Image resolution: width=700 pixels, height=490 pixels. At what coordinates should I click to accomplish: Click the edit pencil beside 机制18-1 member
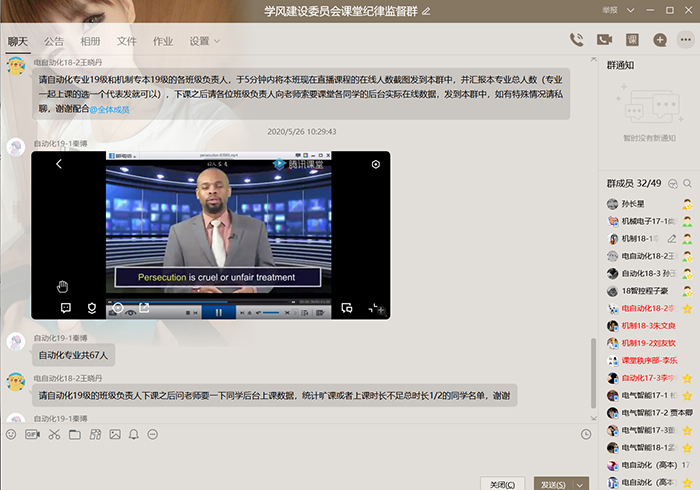671,239
